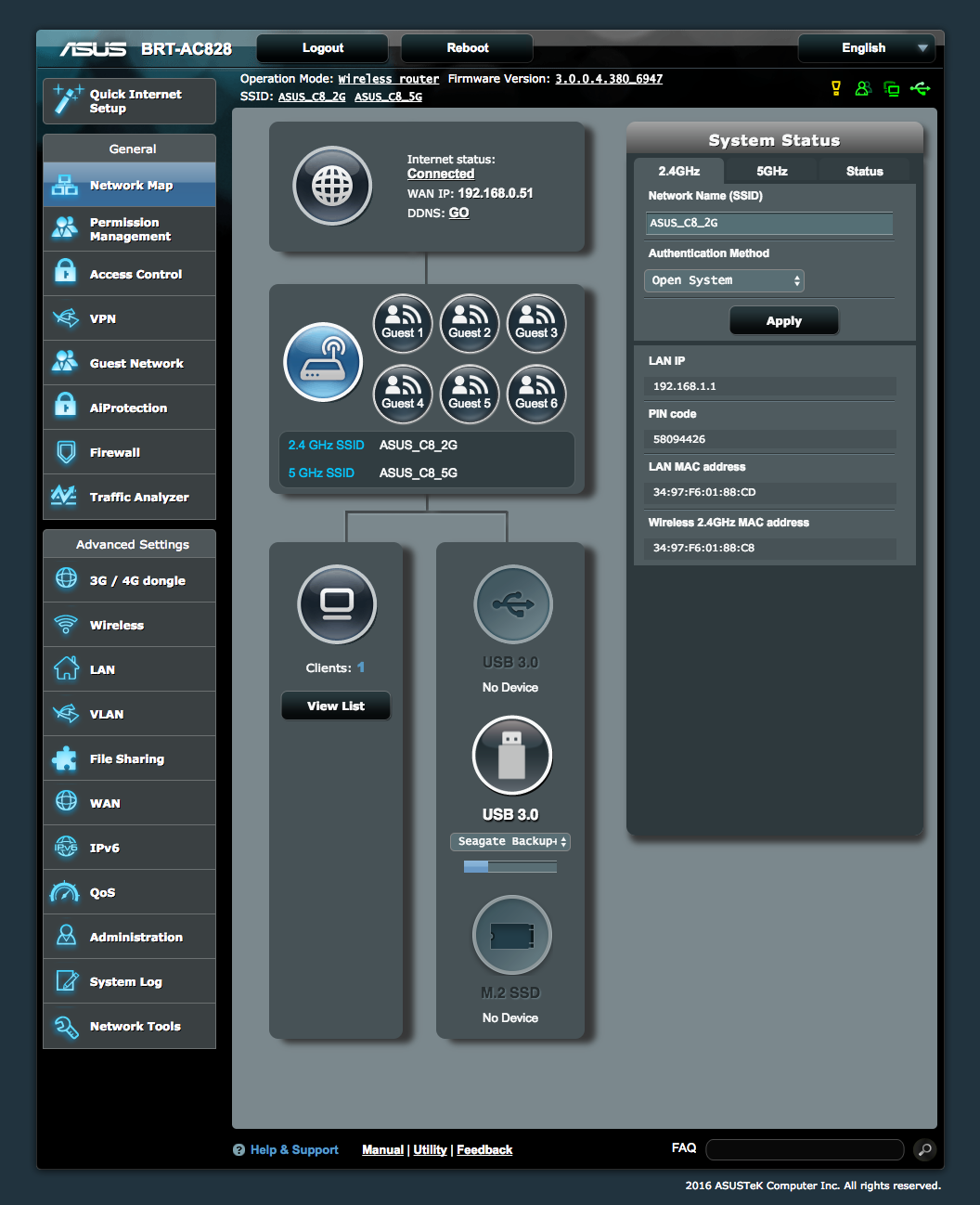Focus the Network Name SSID field
Viewport: 980px width, 1205px height.
[x=768, y=223]
